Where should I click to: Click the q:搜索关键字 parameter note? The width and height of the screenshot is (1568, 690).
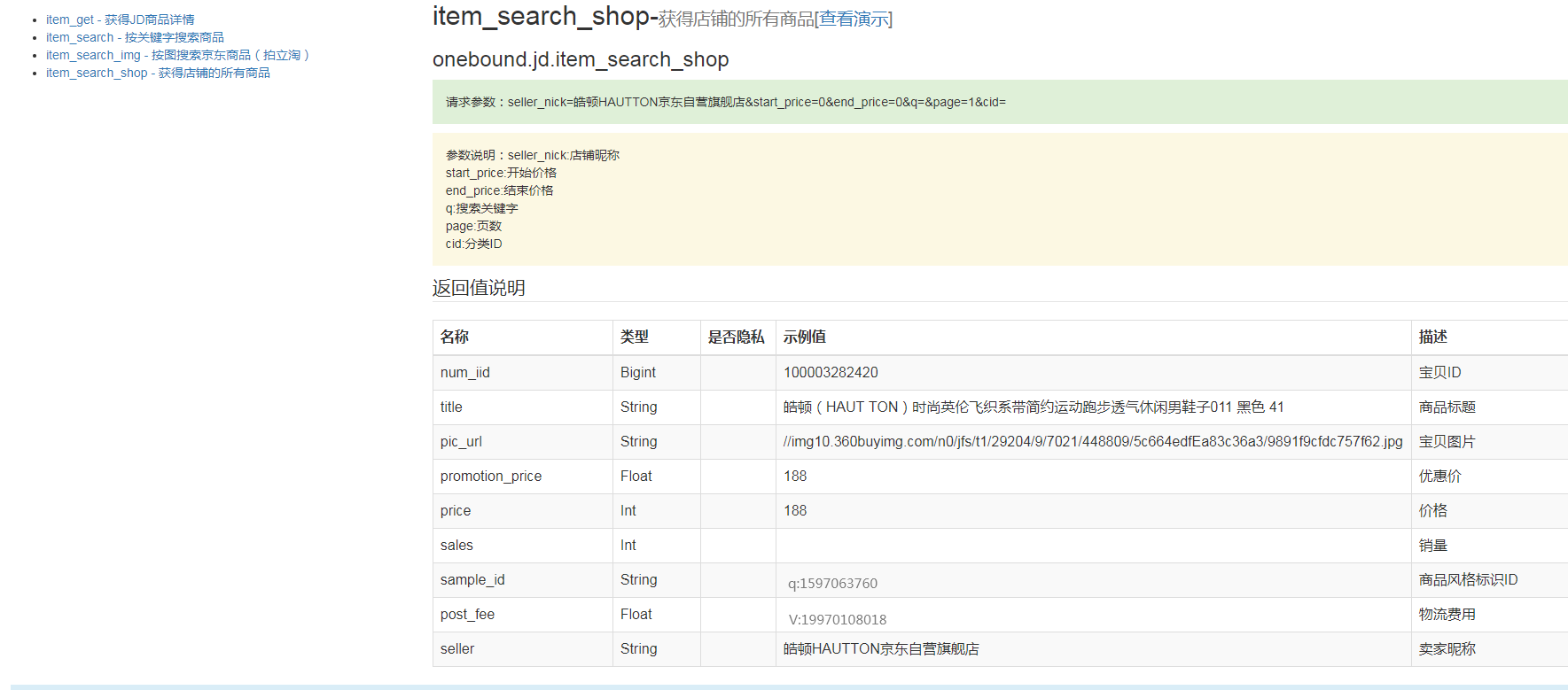[481, 208]
